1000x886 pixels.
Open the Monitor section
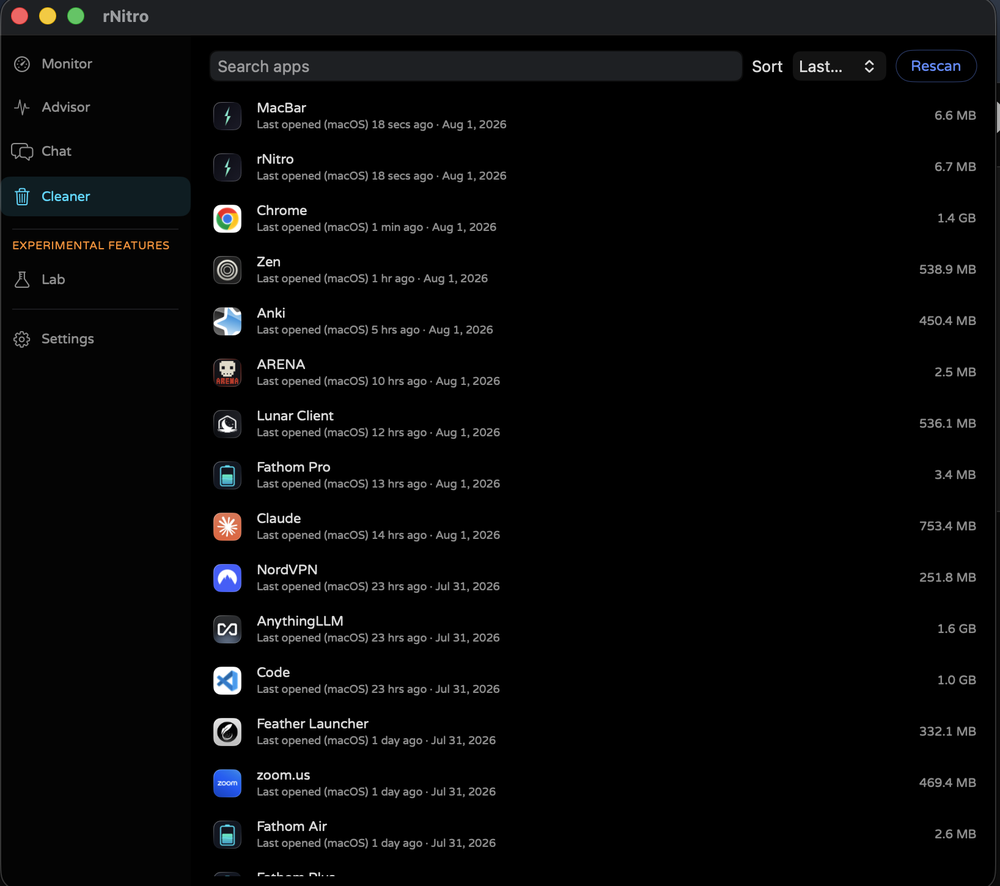[96, 64]
